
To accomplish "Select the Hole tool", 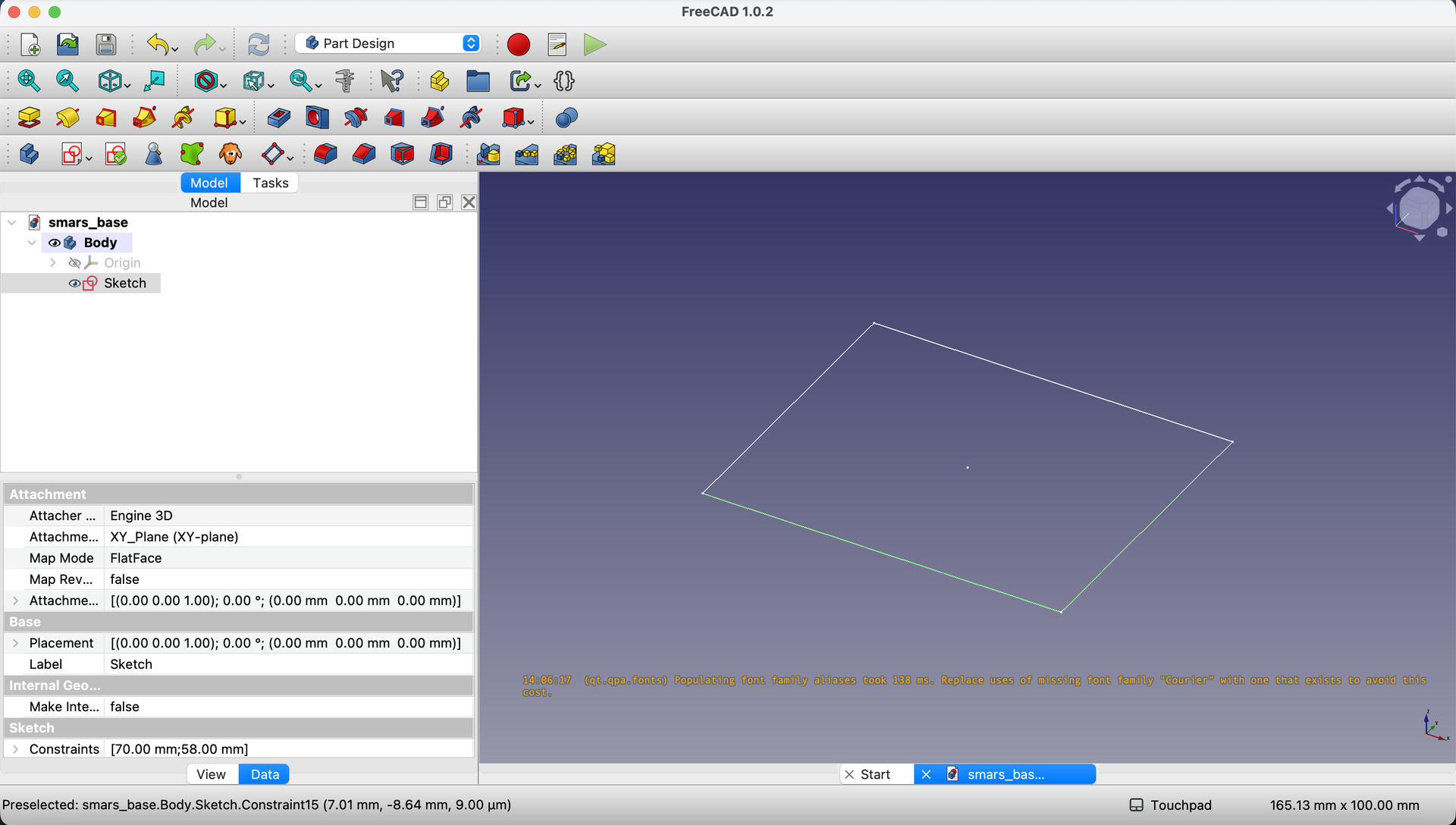I will (317, 117).
